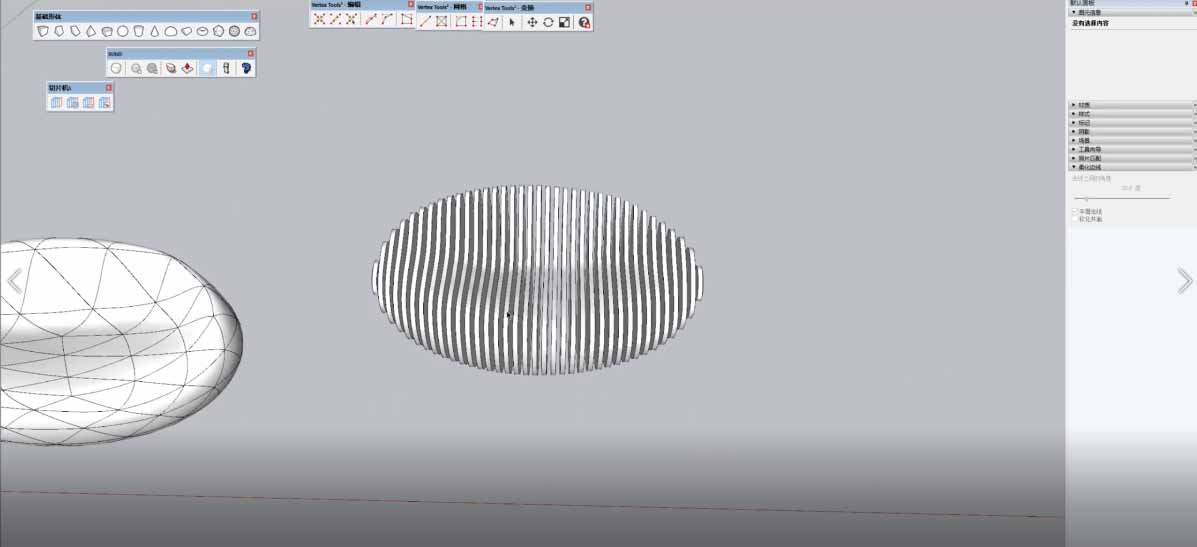1197x547 pixels.
Task: Toggle the 平滑法线 checkbox
Action: pyautogui.click(x=1075, y=211)
